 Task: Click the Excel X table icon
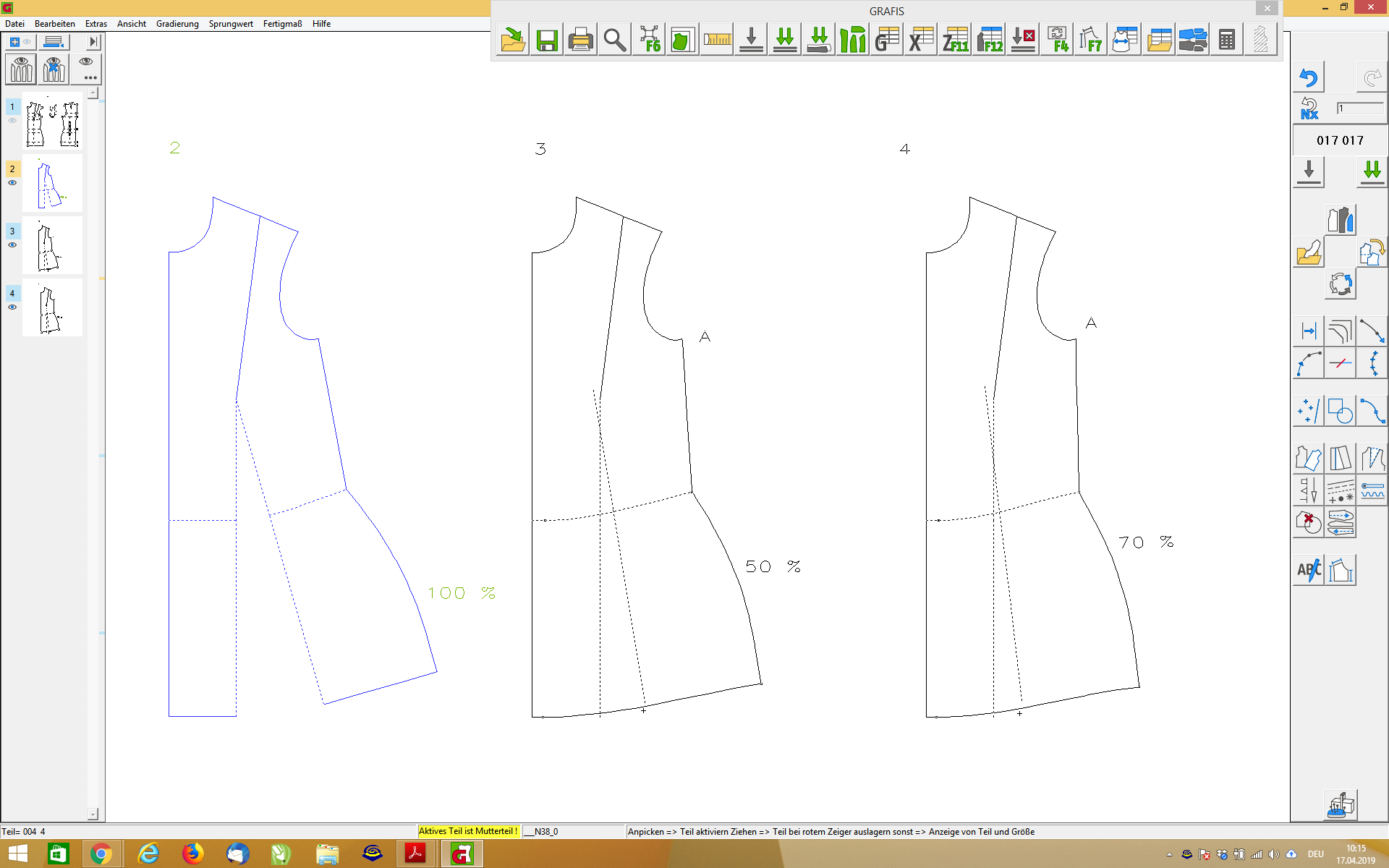pos(921,41)
